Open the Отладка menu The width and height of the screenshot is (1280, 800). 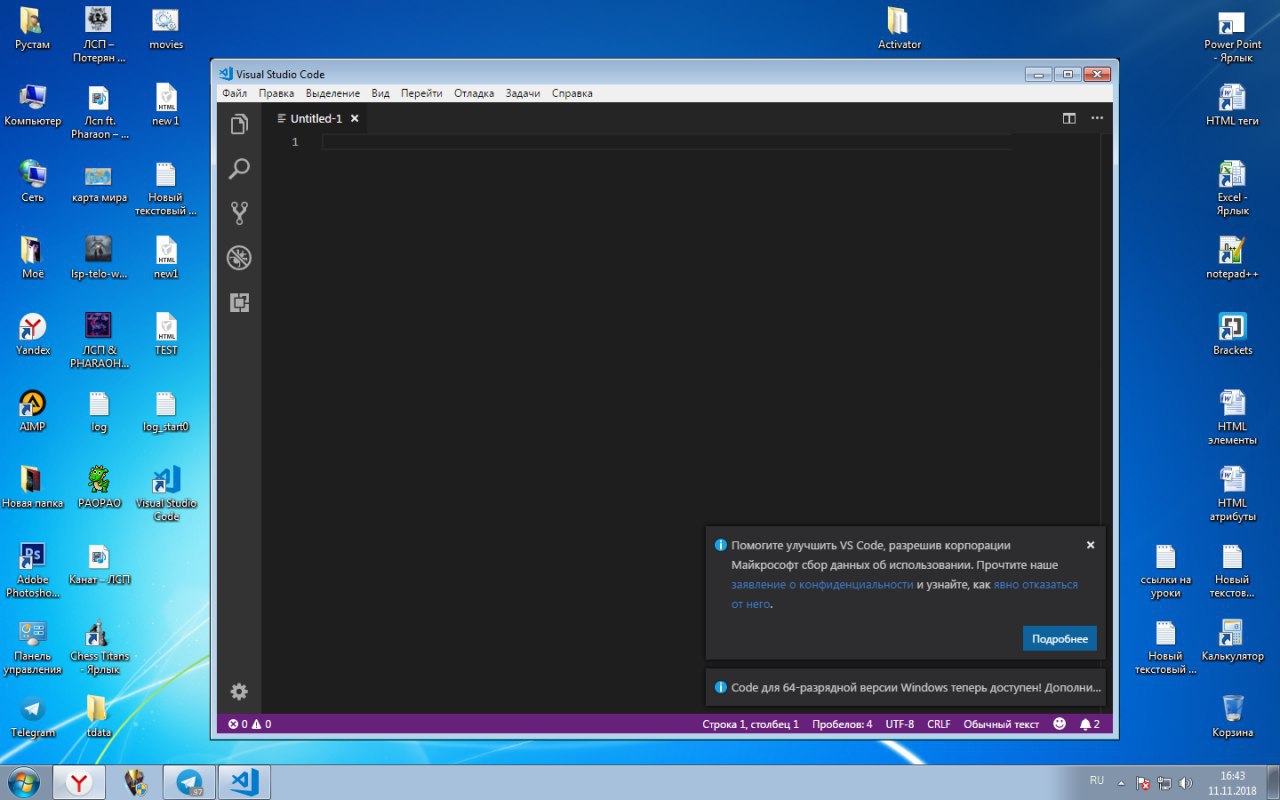coord(474,93)
